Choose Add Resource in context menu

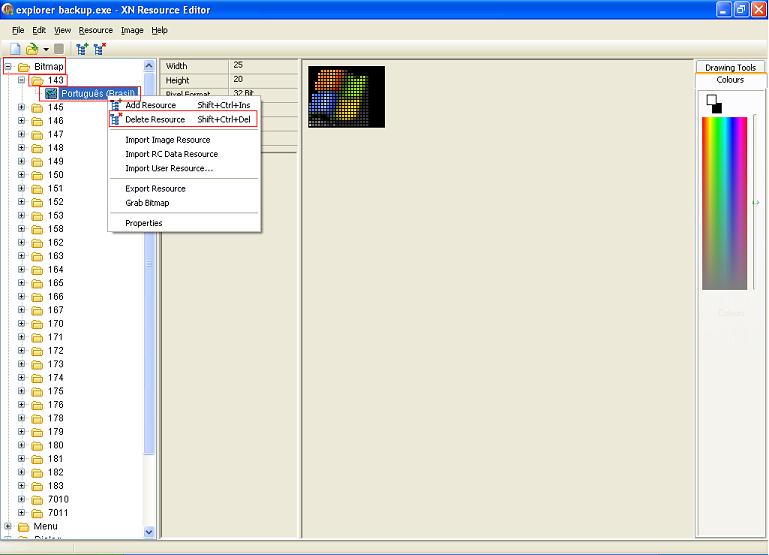click(184, 105)
